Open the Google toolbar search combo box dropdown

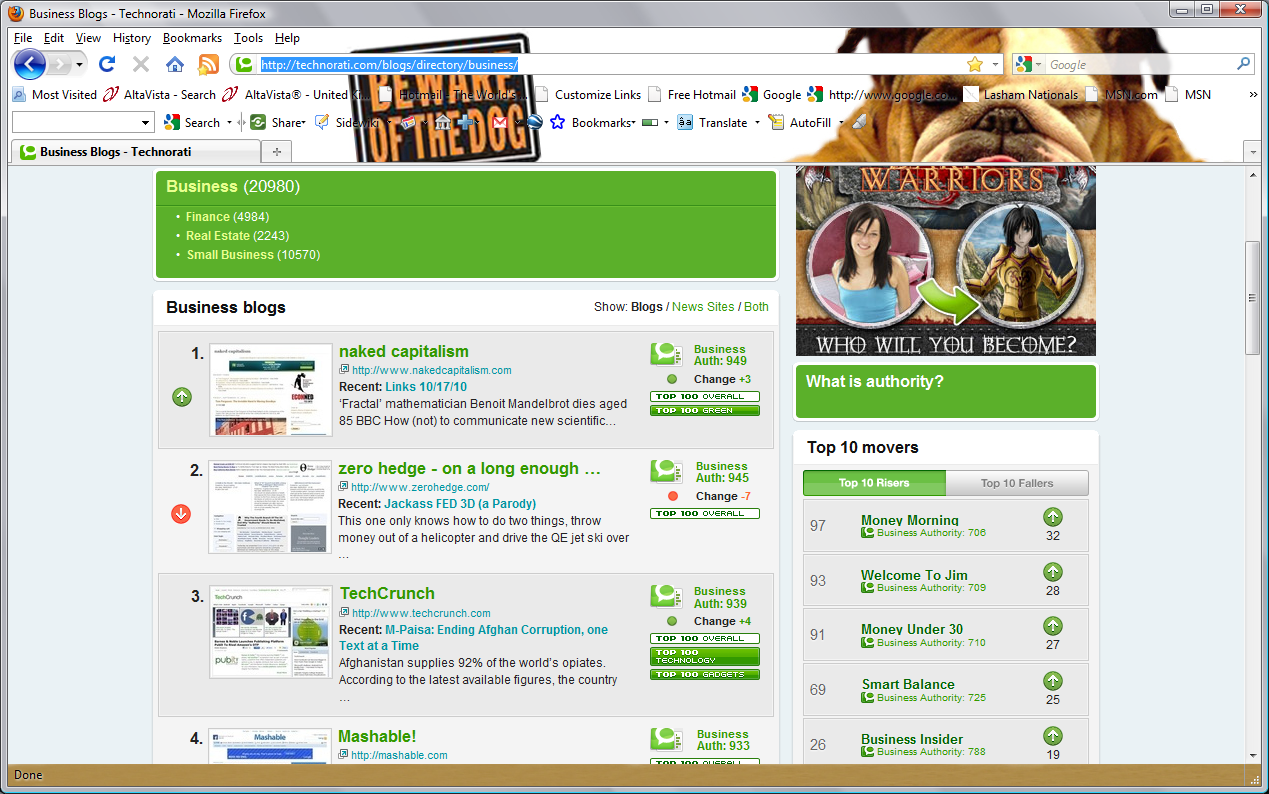pyautogui.click(x=145, y=122)
